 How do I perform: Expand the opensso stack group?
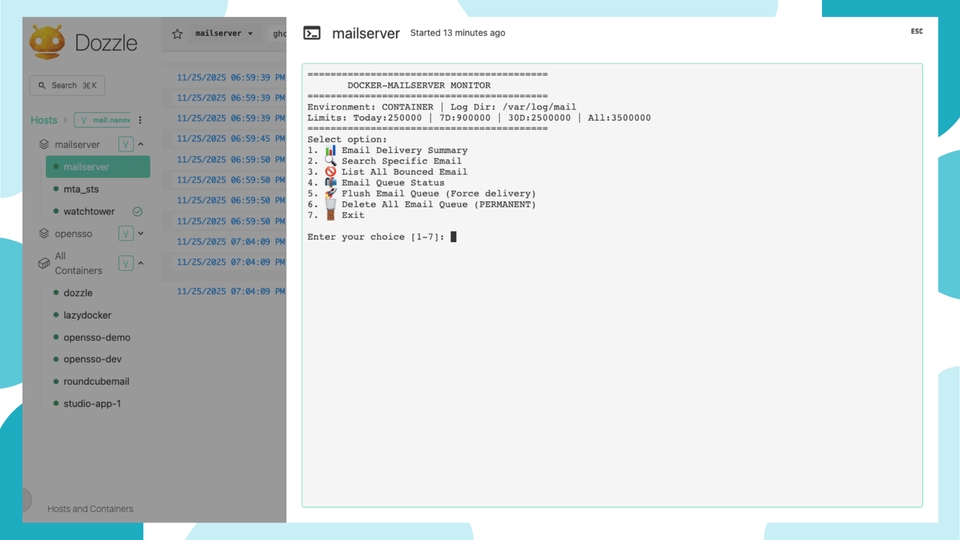click(x=141, y=233)
